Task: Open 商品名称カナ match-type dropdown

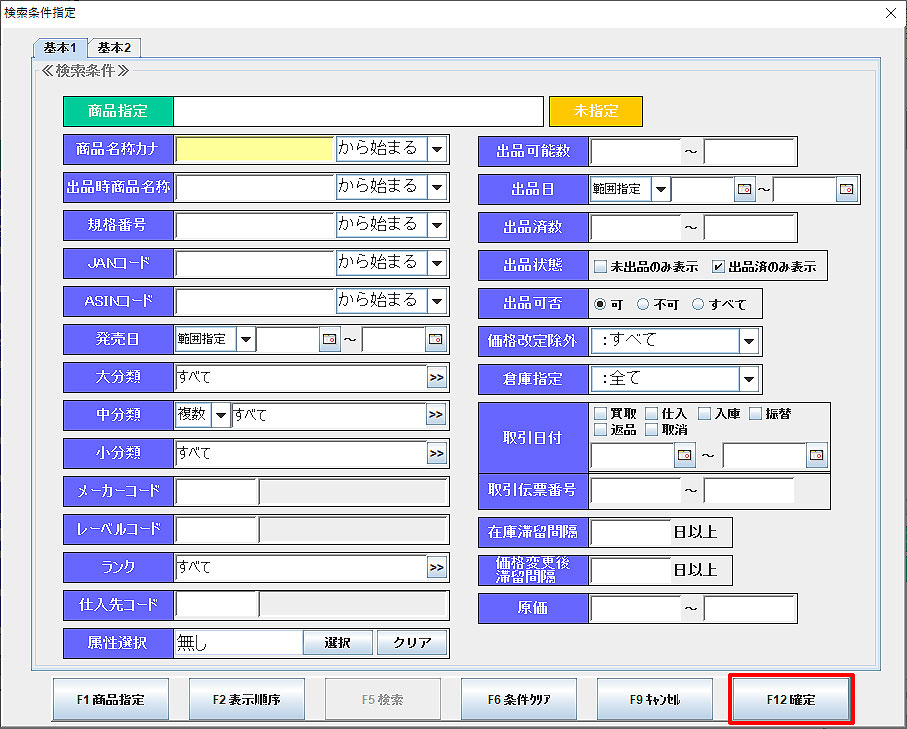Action: click(437, 150)
